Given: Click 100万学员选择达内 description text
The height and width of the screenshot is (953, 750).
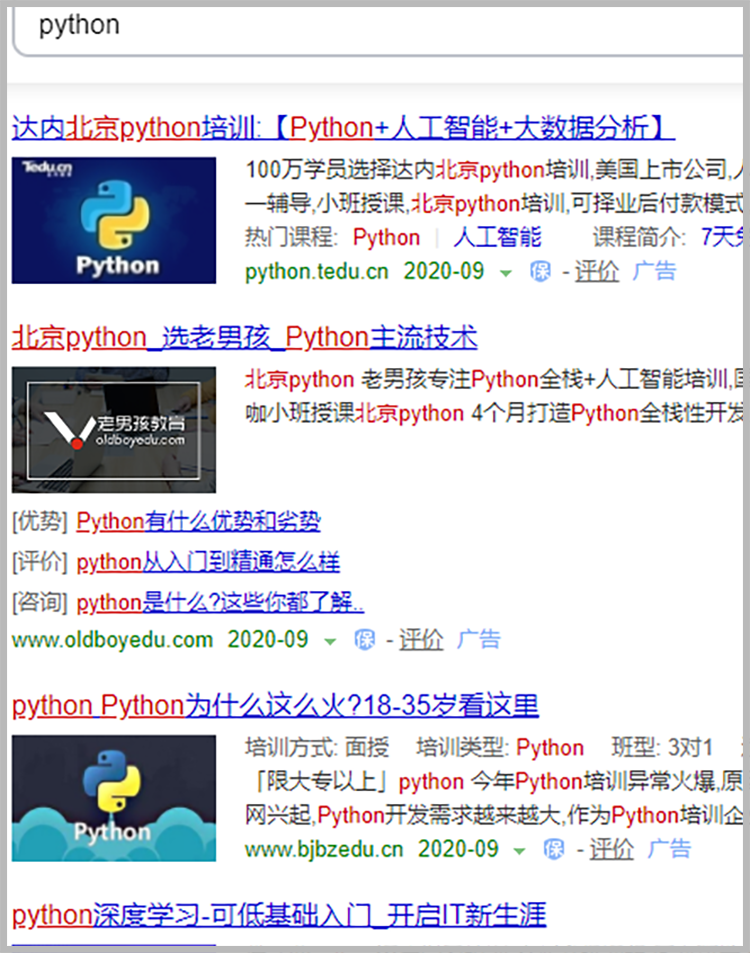Looking at the screenshot, I should pyautogui.click(x=494, y=170).
